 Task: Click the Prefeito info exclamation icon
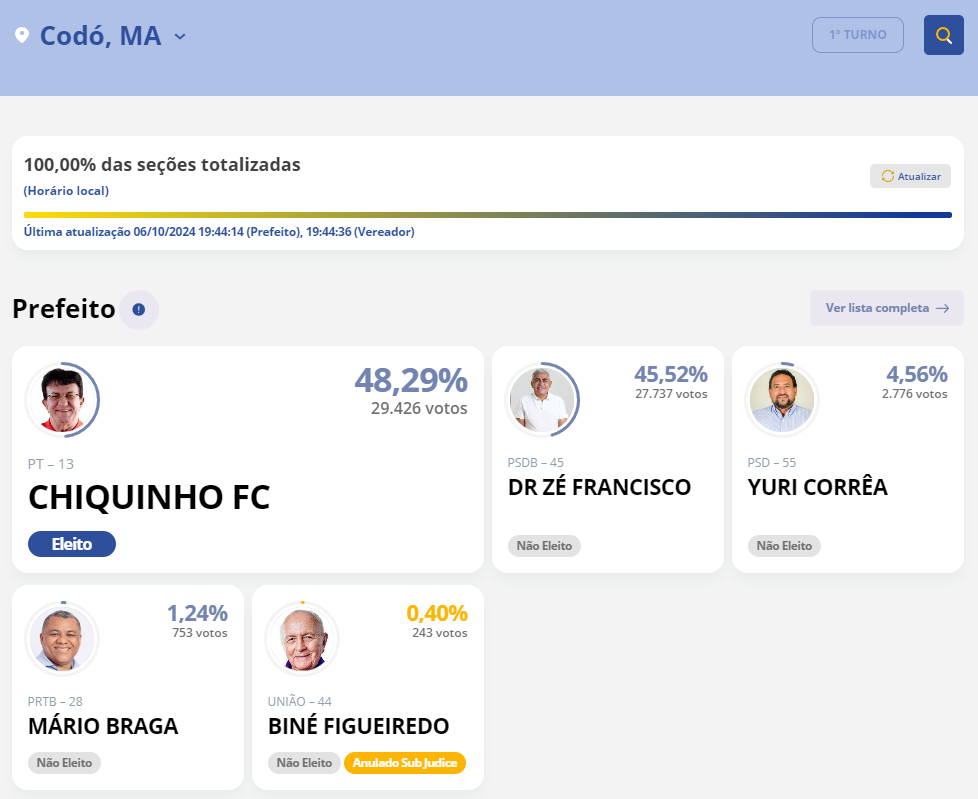click(139, 310)
